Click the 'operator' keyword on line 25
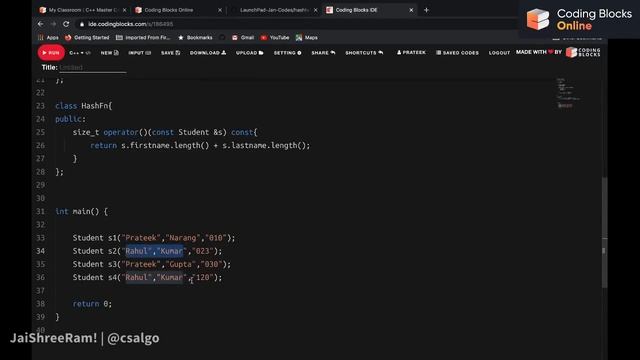The width and height of the screenshot is (640, 360). coord(121,132)
